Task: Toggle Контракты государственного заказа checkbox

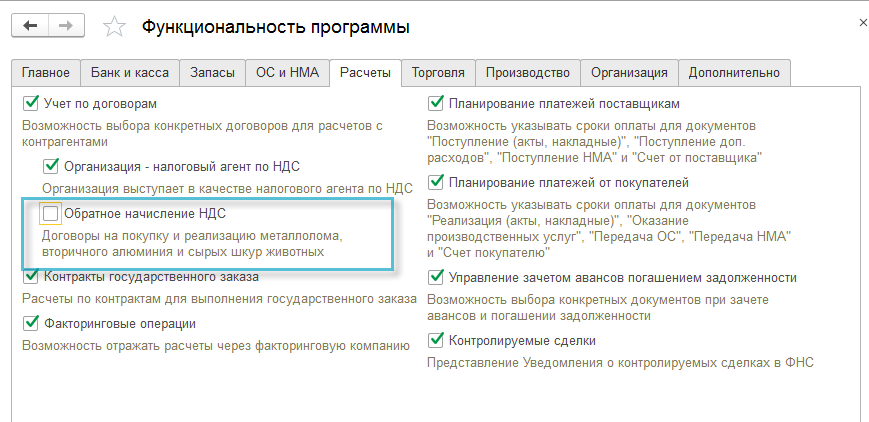Action: [30, 277]
